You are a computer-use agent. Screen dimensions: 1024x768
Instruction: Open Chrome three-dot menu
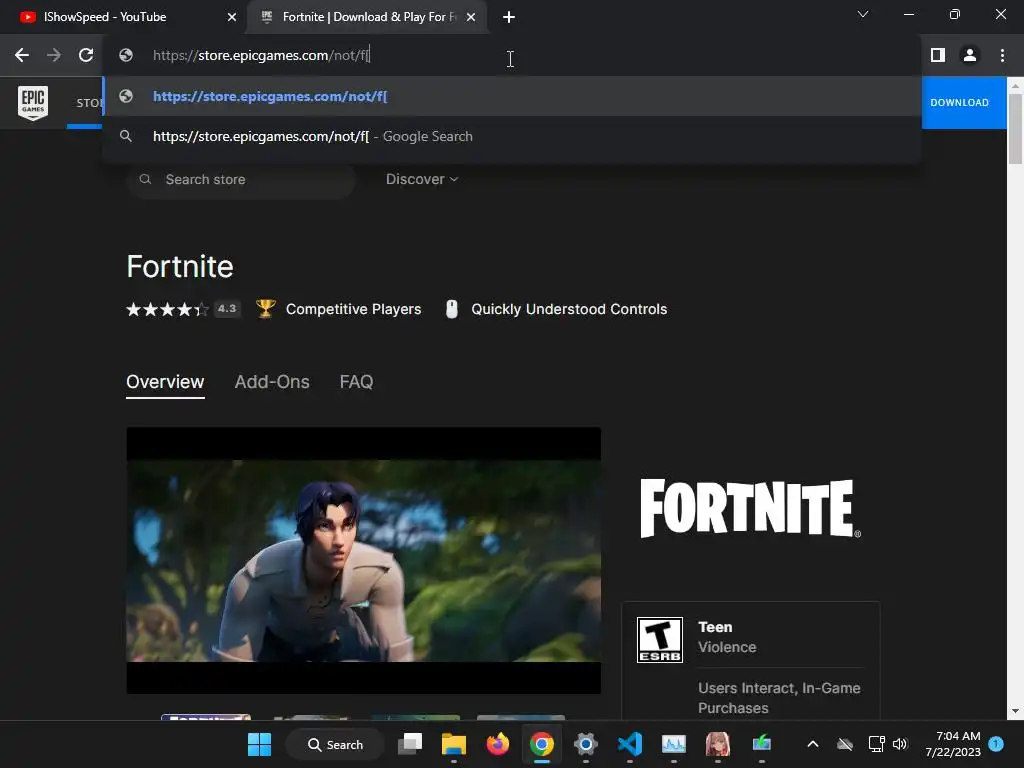click(1002, 56)
